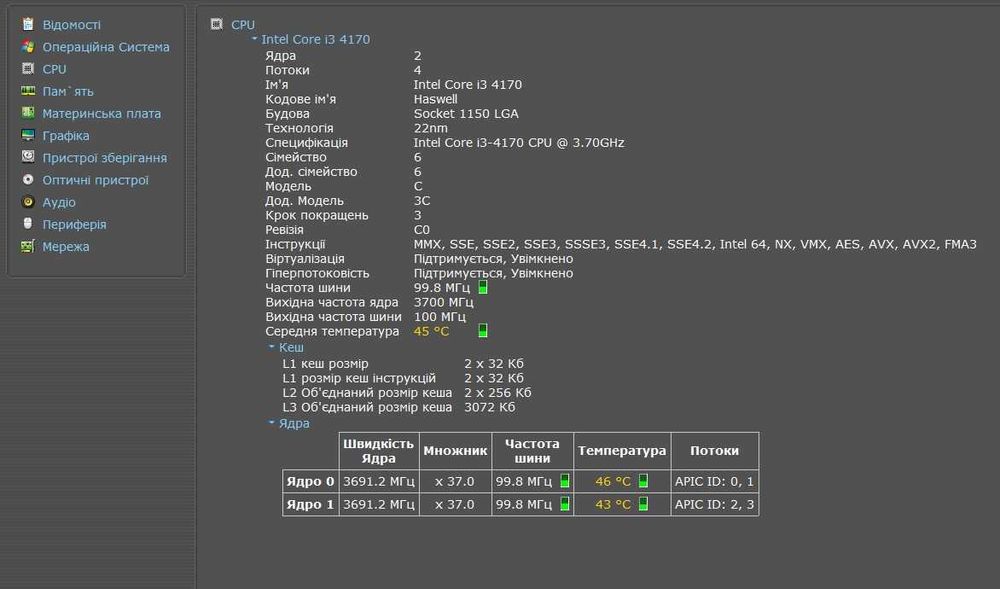Screen dimensions: 1000x589
Task: Click the Температура column header
Action: [622, 451]
